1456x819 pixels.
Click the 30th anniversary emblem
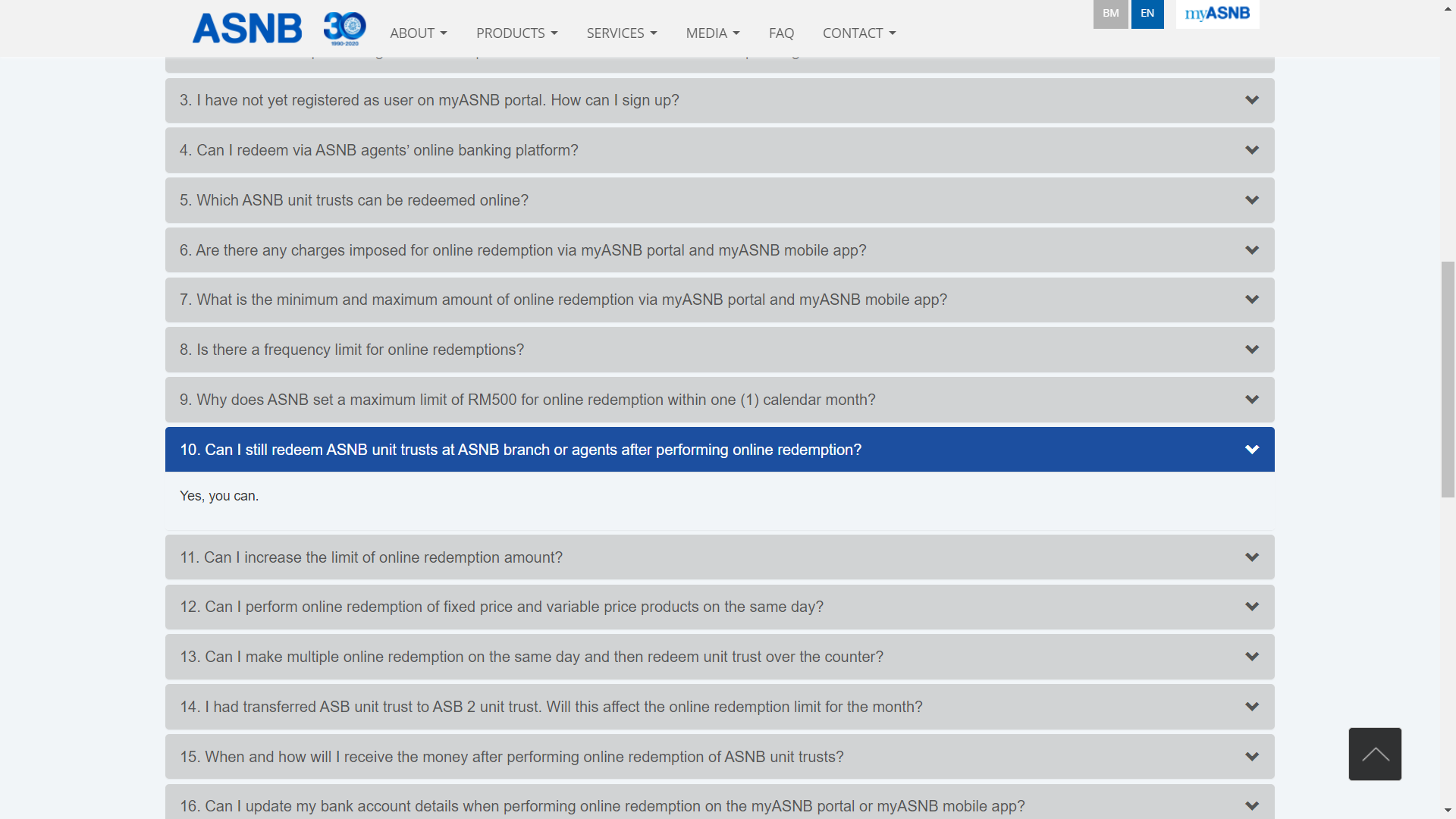[345, 29]
